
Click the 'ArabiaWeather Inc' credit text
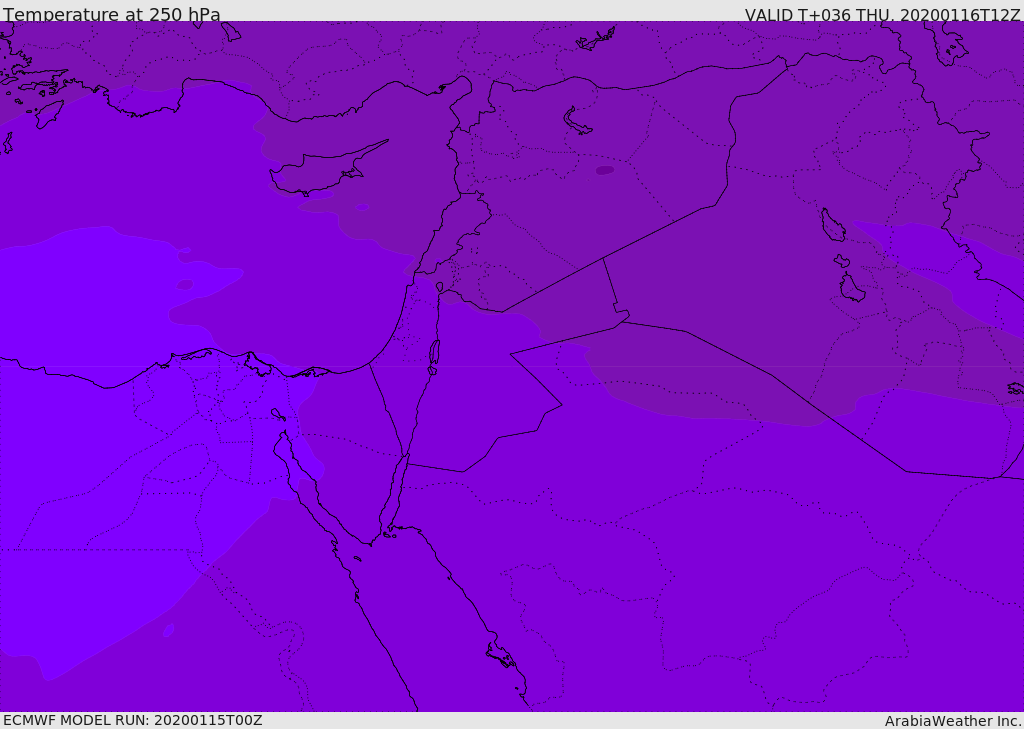(953, 721)
